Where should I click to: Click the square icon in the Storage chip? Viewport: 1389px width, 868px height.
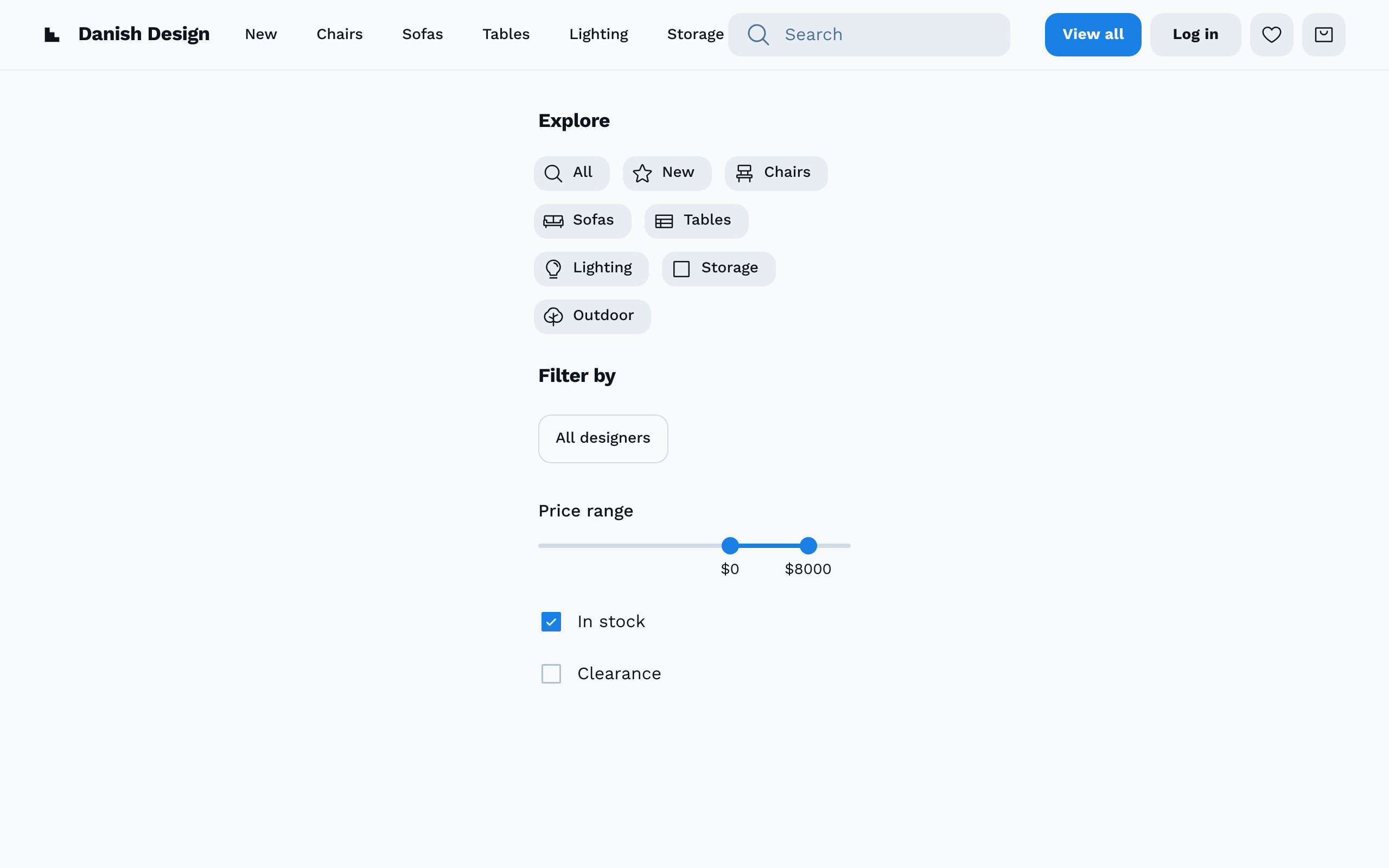point(681,269)
